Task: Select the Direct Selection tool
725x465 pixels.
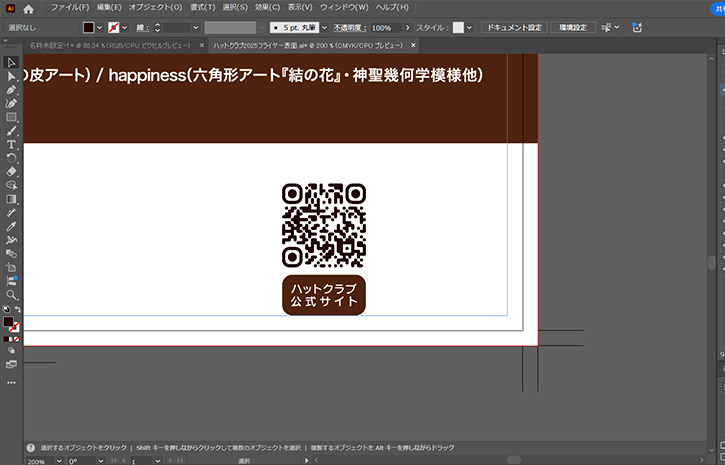Action: coord(11,76)
